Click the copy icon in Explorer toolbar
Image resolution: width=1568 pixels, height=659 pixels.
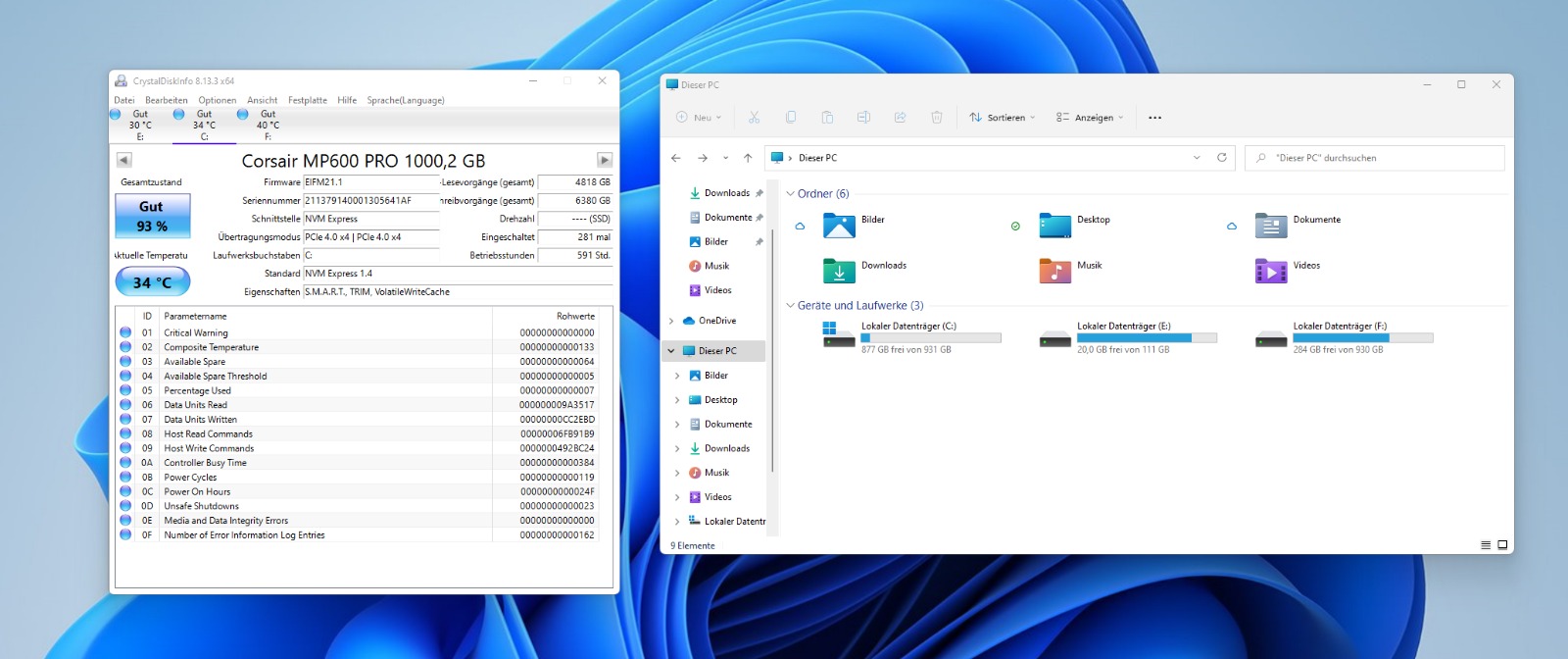791,118
